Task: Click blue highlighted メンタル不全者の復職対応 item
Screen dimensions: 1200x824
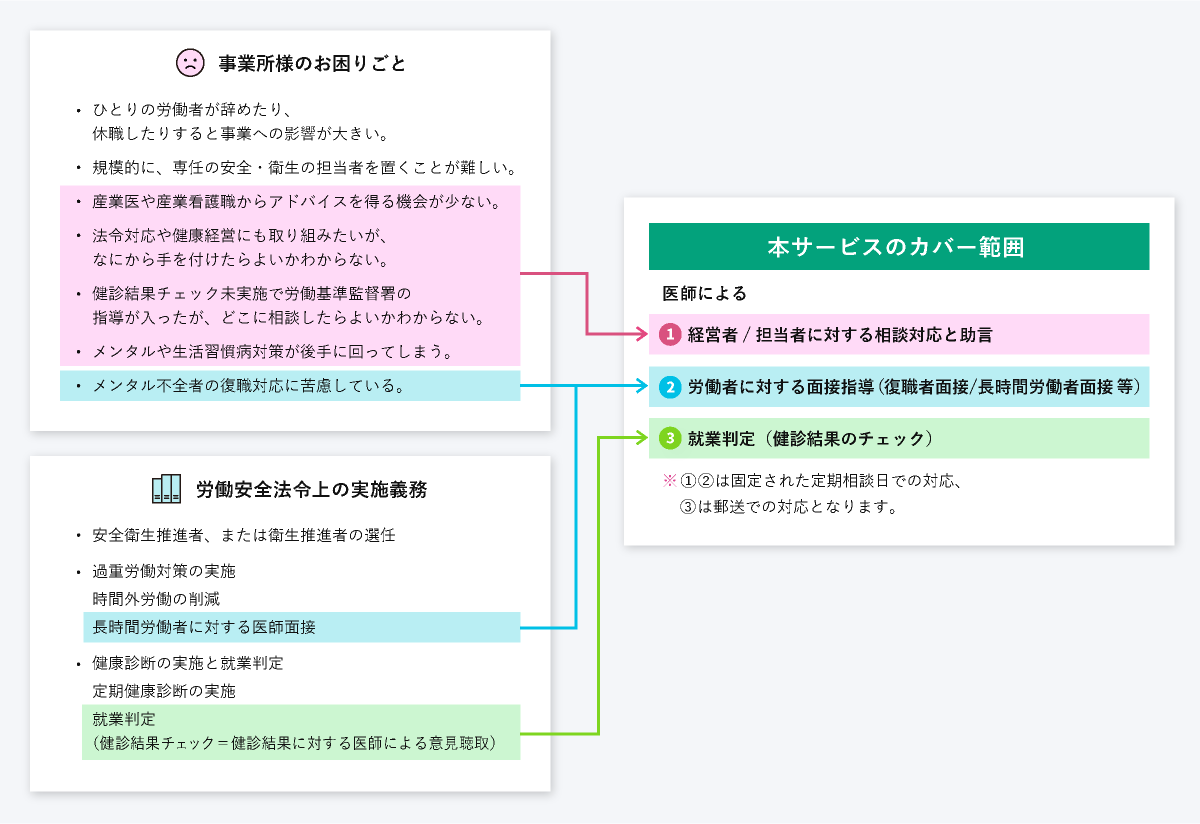Action: pyautogui.click(x=250, y=386)
